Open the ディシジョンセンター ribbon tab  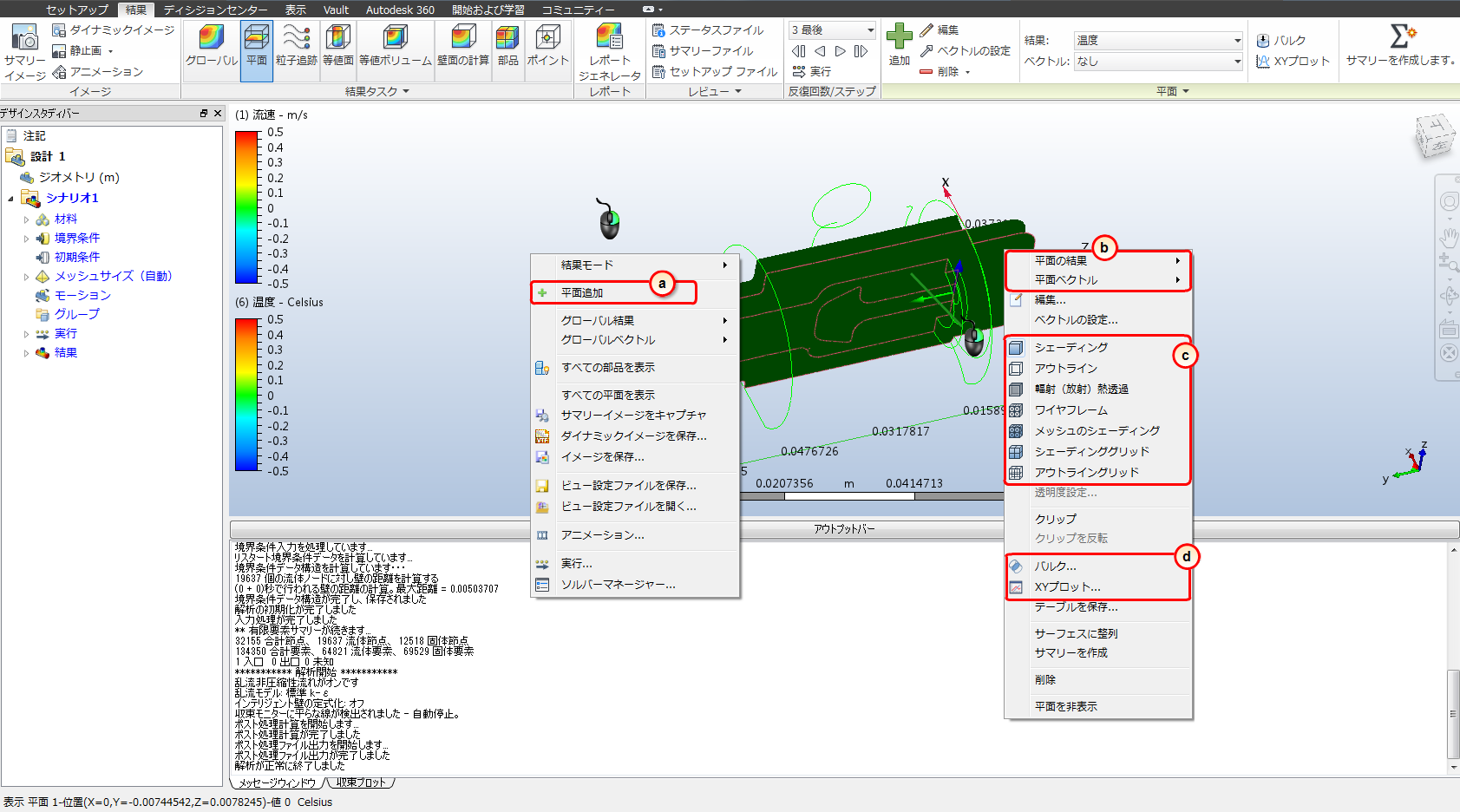215,10
